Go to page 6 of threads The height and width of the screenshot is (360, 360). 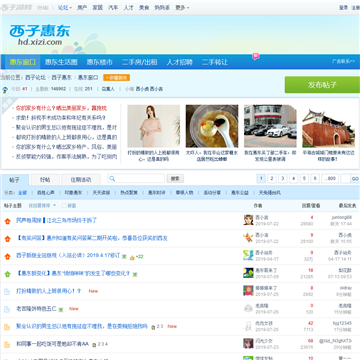pos(315,179)
